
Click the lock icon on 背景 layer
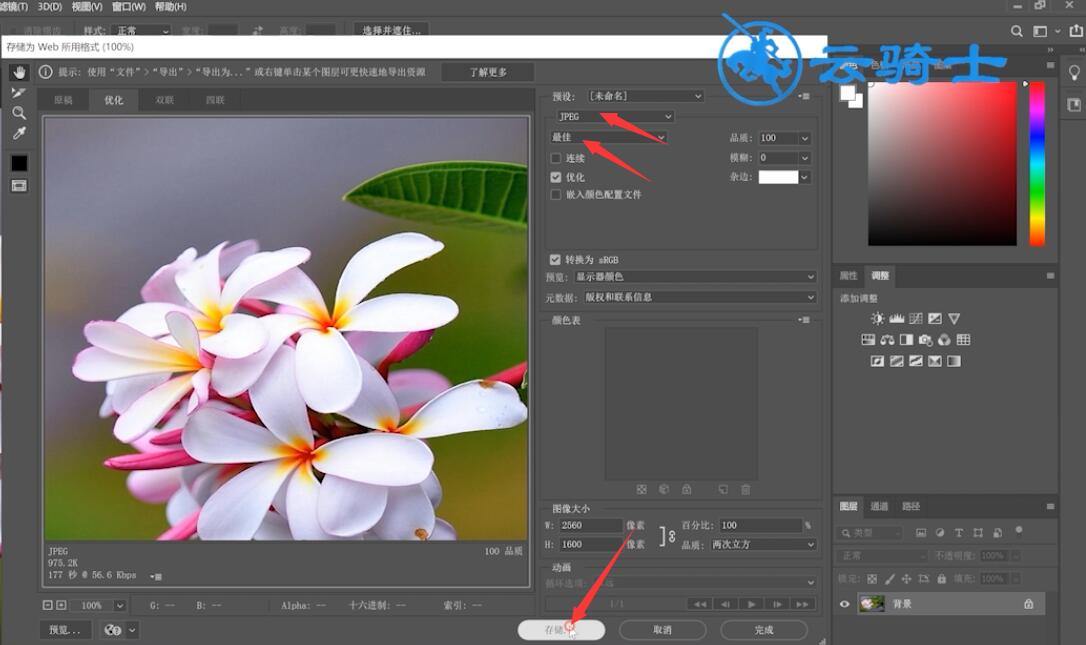(x=1029, y=604)
